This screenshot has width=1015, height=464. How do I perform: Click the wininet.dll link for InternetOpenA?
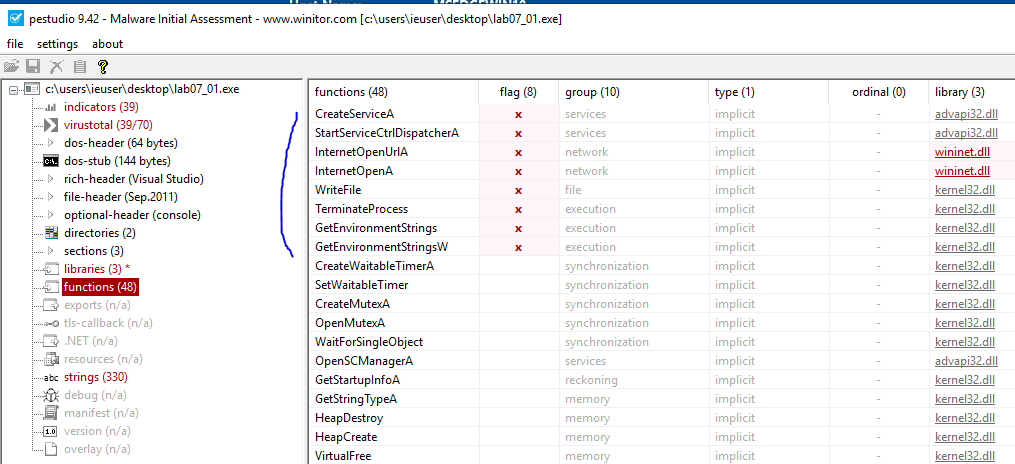tap(963, 171)
